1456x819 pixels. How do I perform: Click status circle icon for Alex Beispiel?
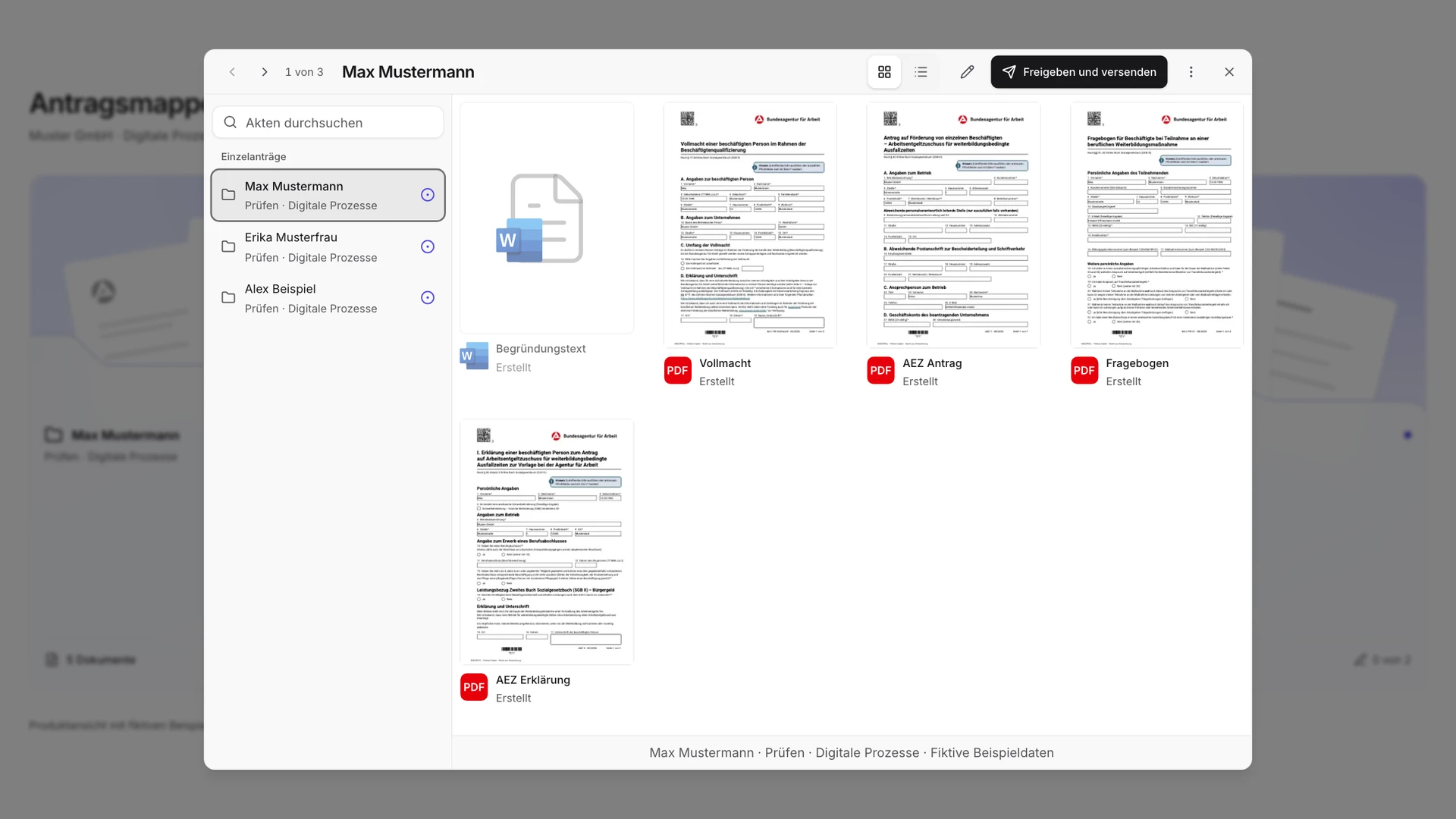click(x=428, y=297)
